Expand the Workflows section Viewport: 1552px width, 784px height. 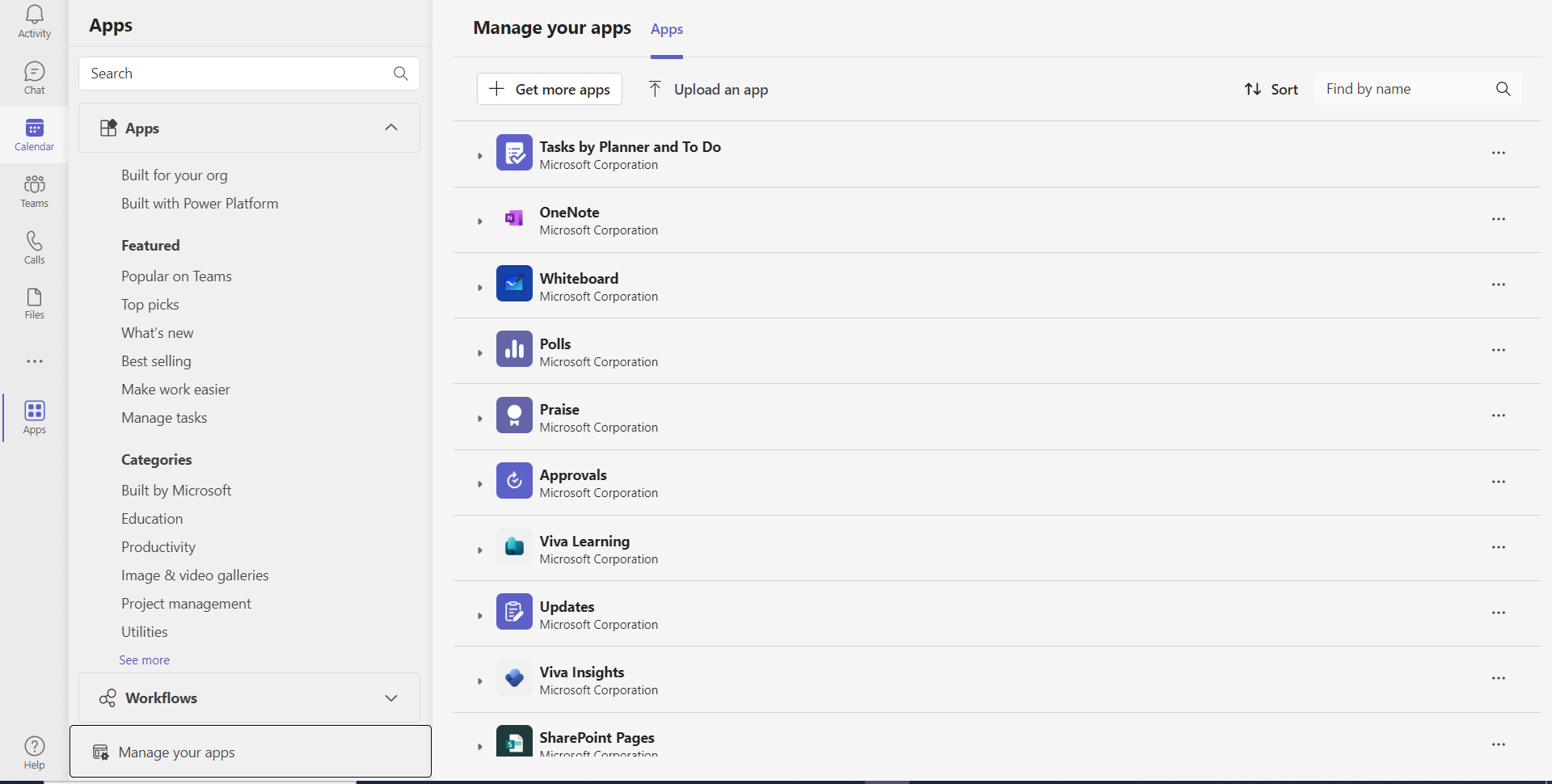(391, 698)
